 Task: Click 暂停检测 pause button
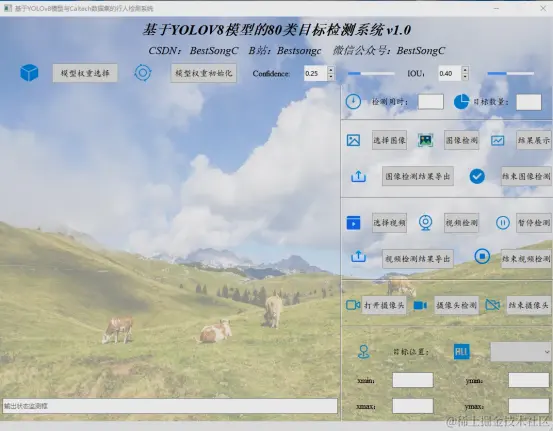click(x=534, y=223)
